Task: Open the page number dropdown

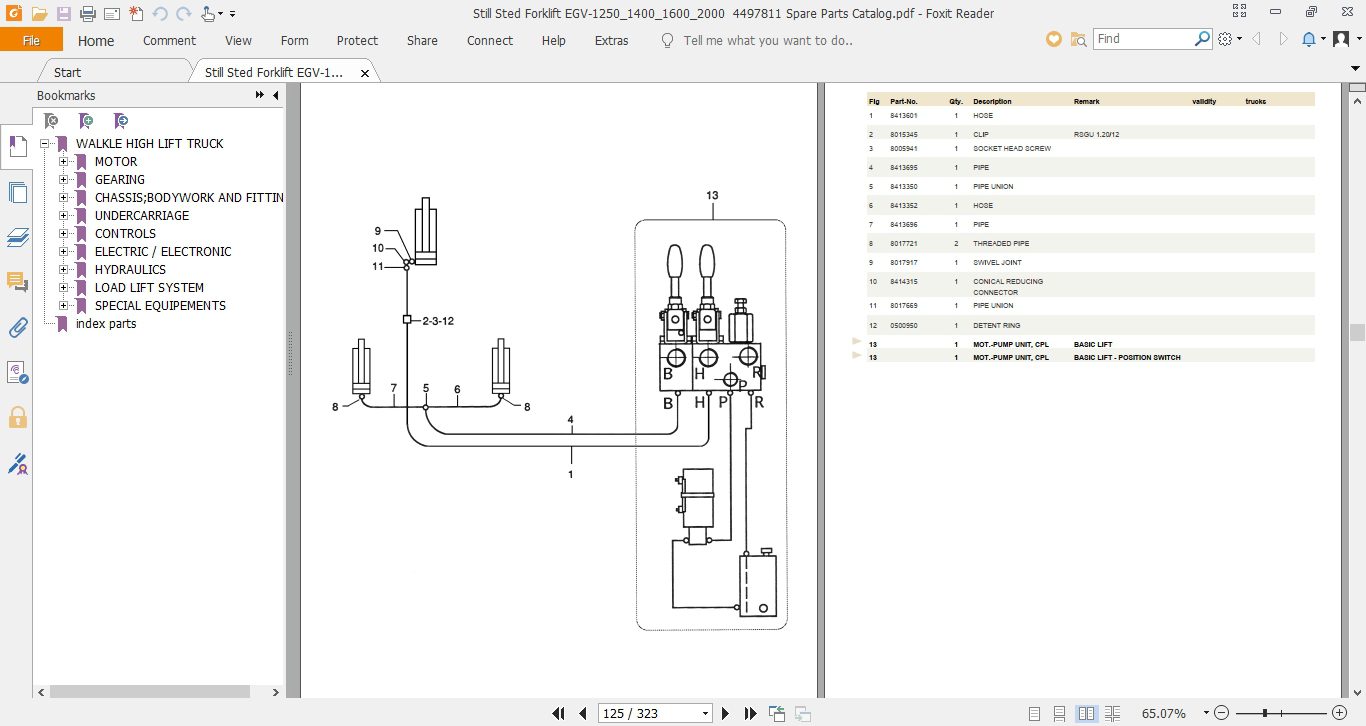Action: click(706, 713)
